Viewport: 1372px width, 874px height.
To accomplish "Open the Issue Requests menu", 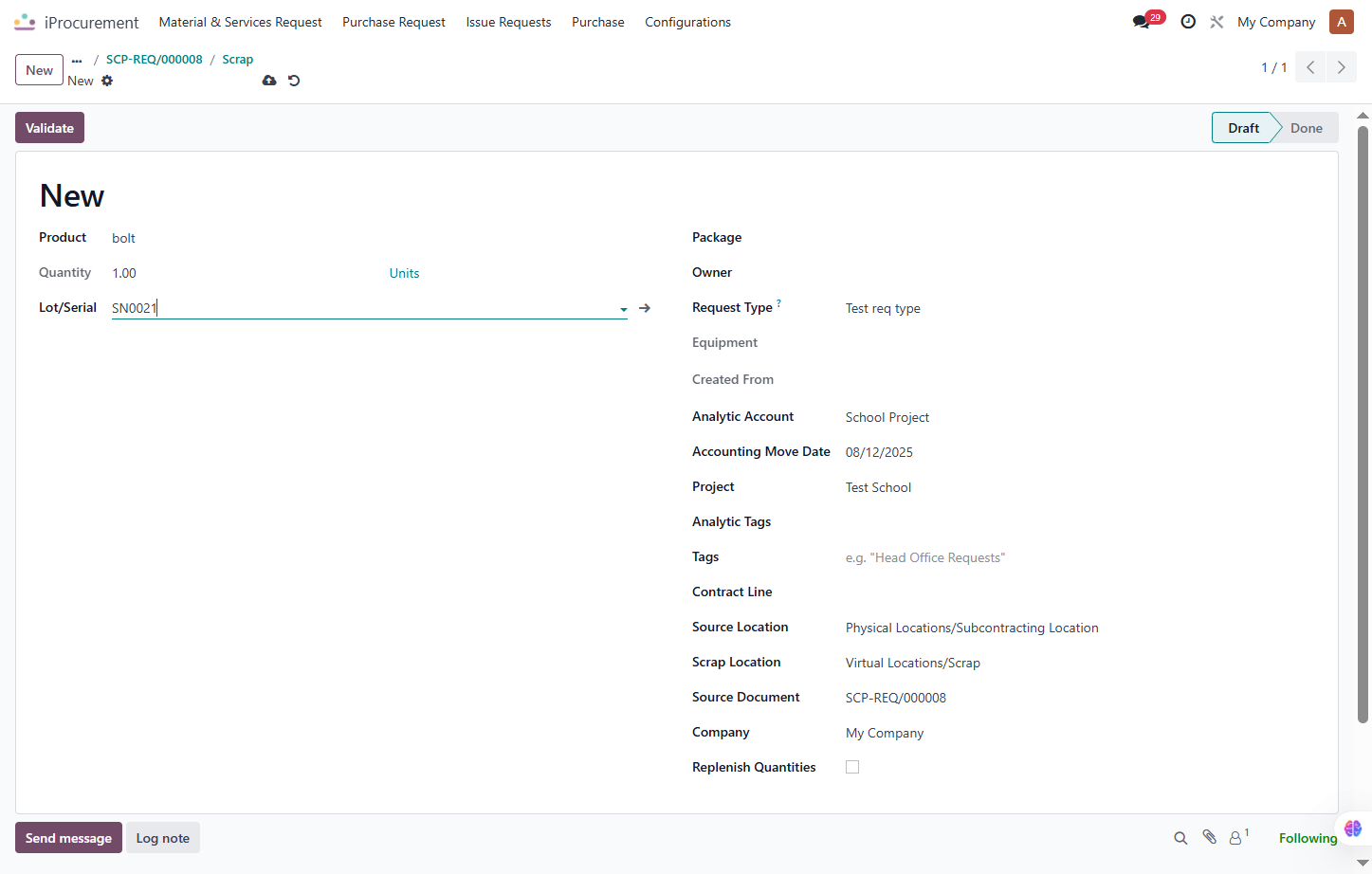I will [x=508, y=22].
